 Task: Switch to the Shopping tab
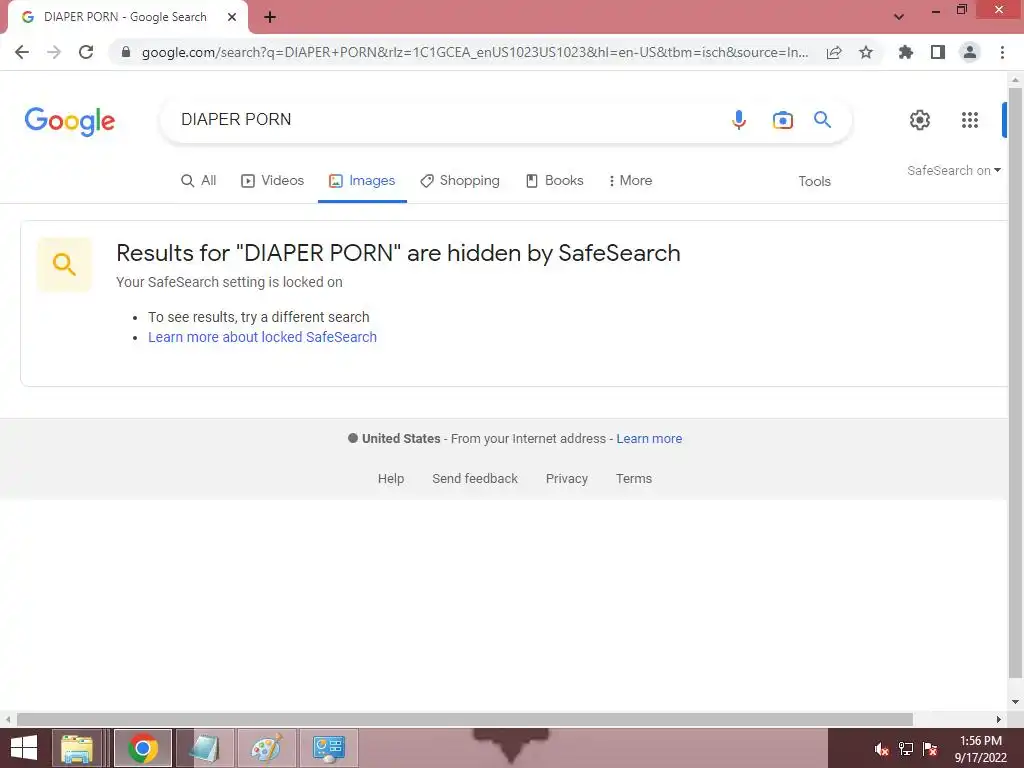[x=460, y=180]
